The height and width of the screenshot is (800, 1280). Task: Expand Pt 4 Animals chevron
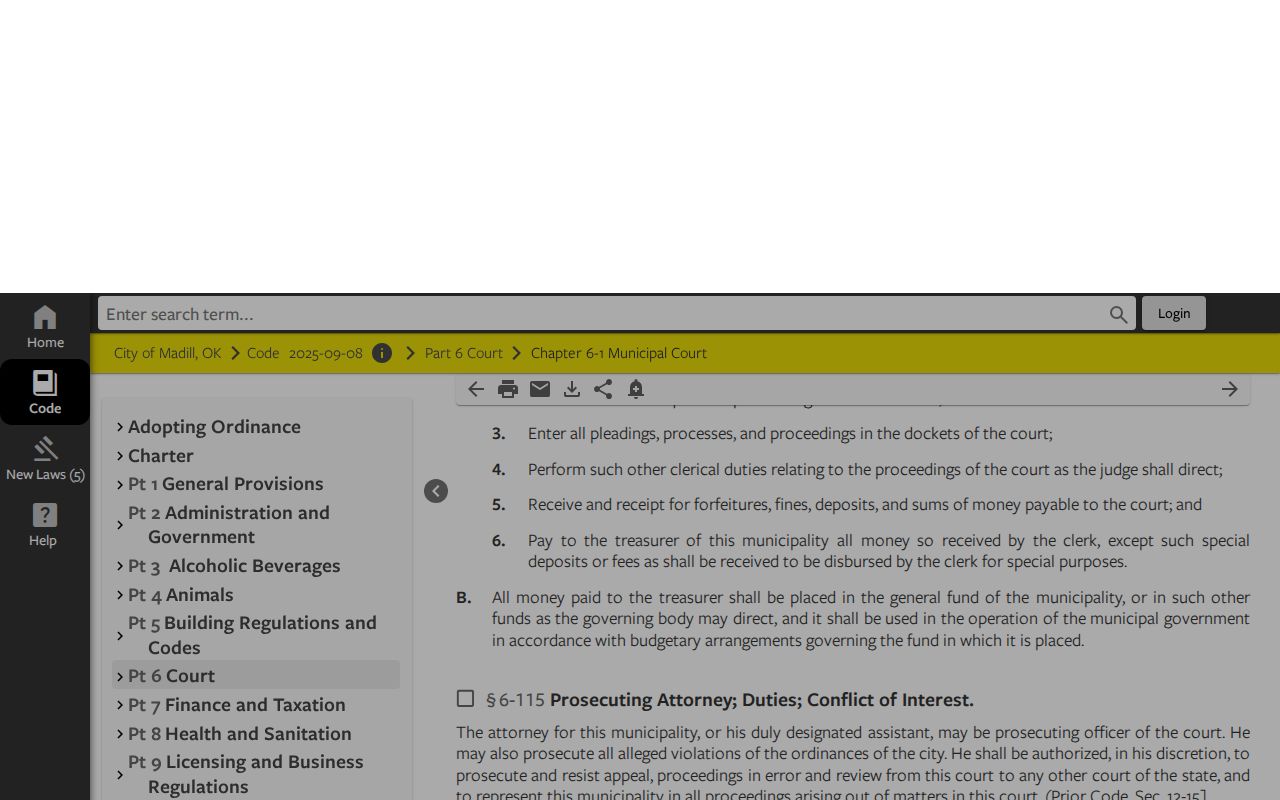[120, 595]
